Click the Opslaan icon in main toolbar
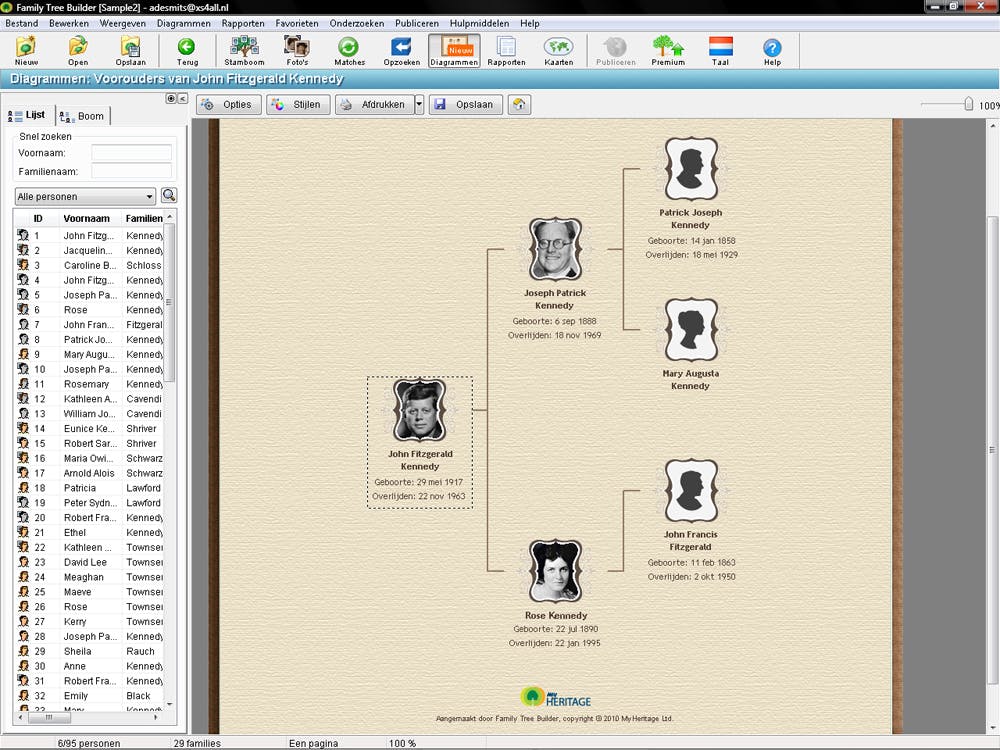 point(131,50)
